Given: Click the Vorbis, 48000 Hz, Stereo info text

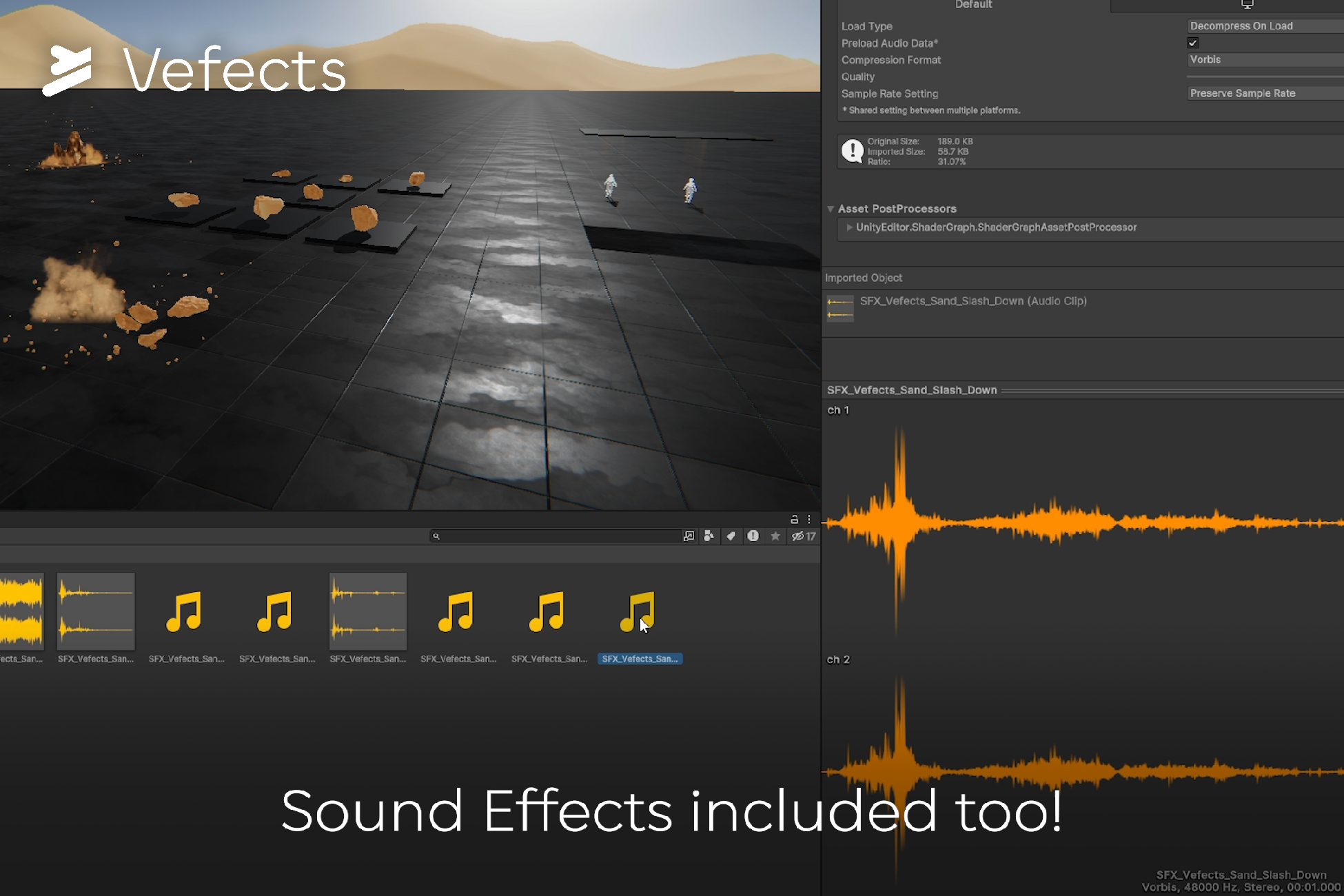Looking at the screenshot, I should pyautogui.click(x=1241, y=888).
